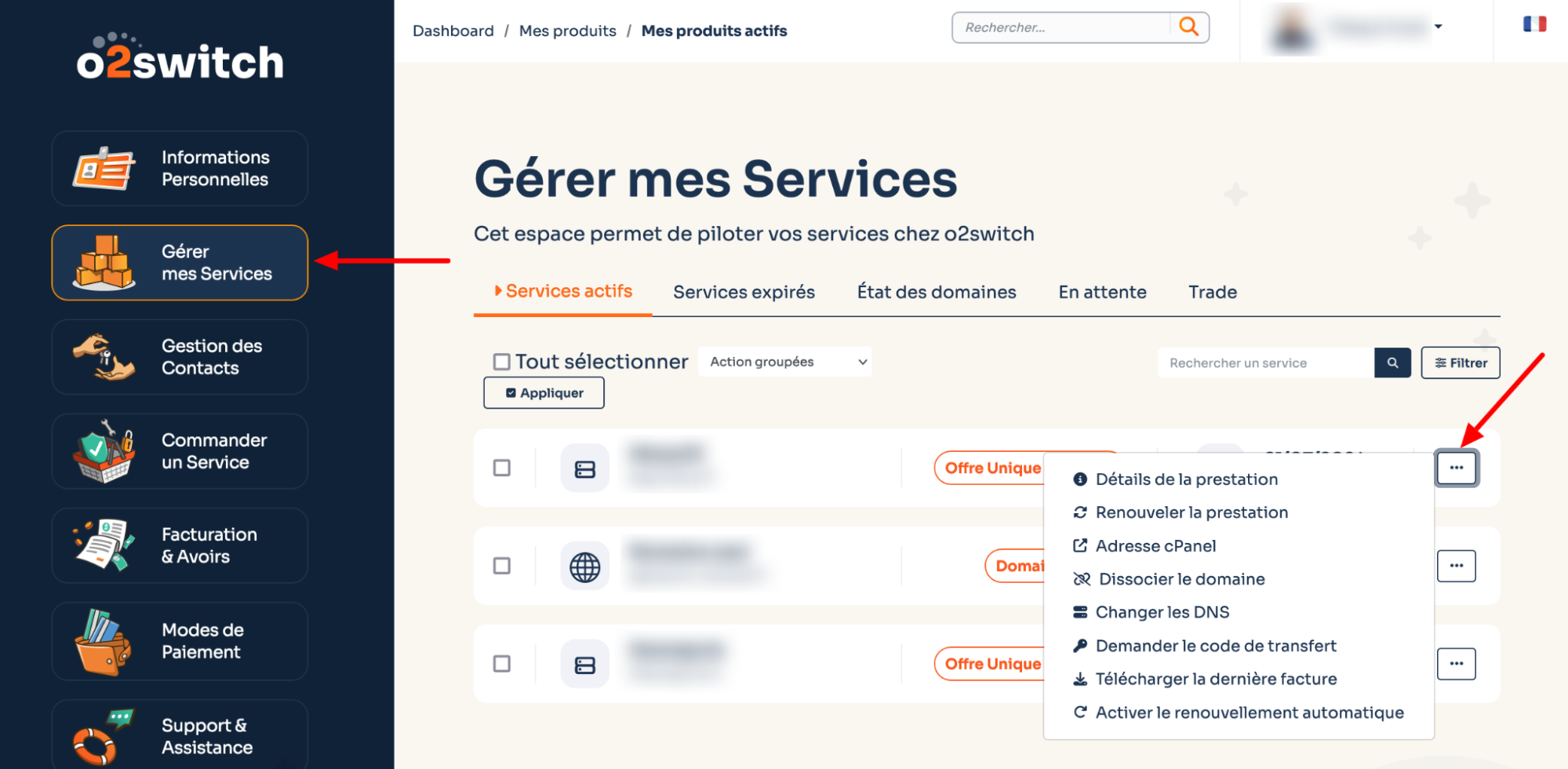Open Modes de Paiement
The height and width of the screenshot is (769, 1568).
pos(179,641)
